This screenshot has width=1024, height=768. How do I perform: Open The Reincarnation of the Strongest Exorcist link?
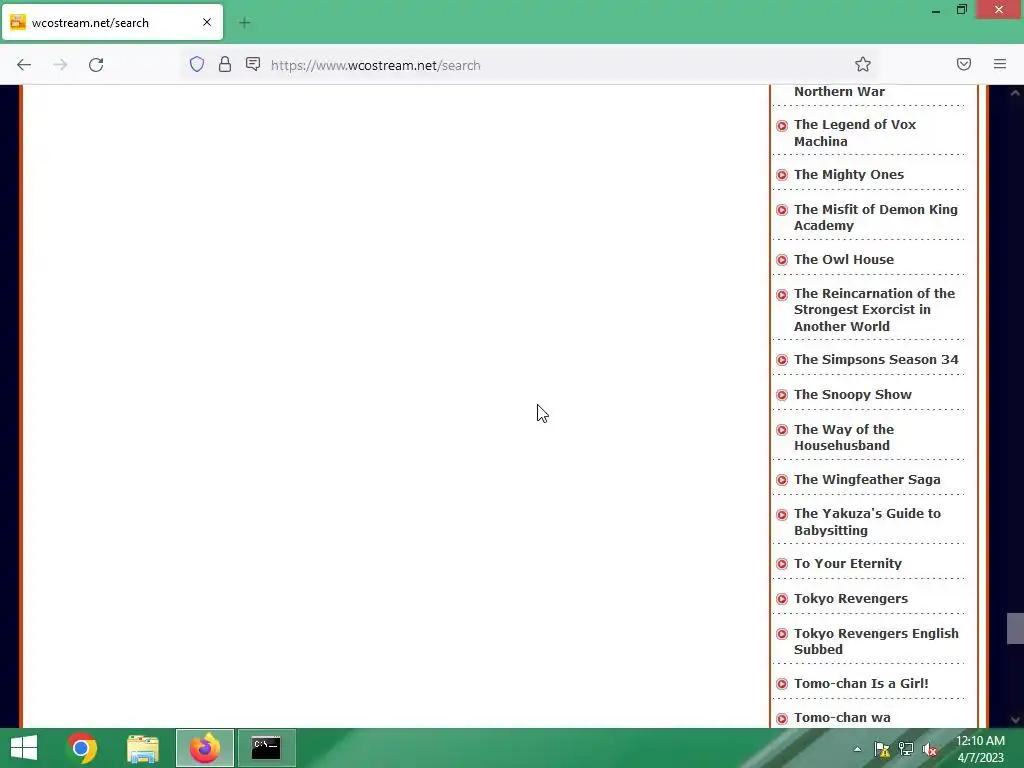(874, 310)
